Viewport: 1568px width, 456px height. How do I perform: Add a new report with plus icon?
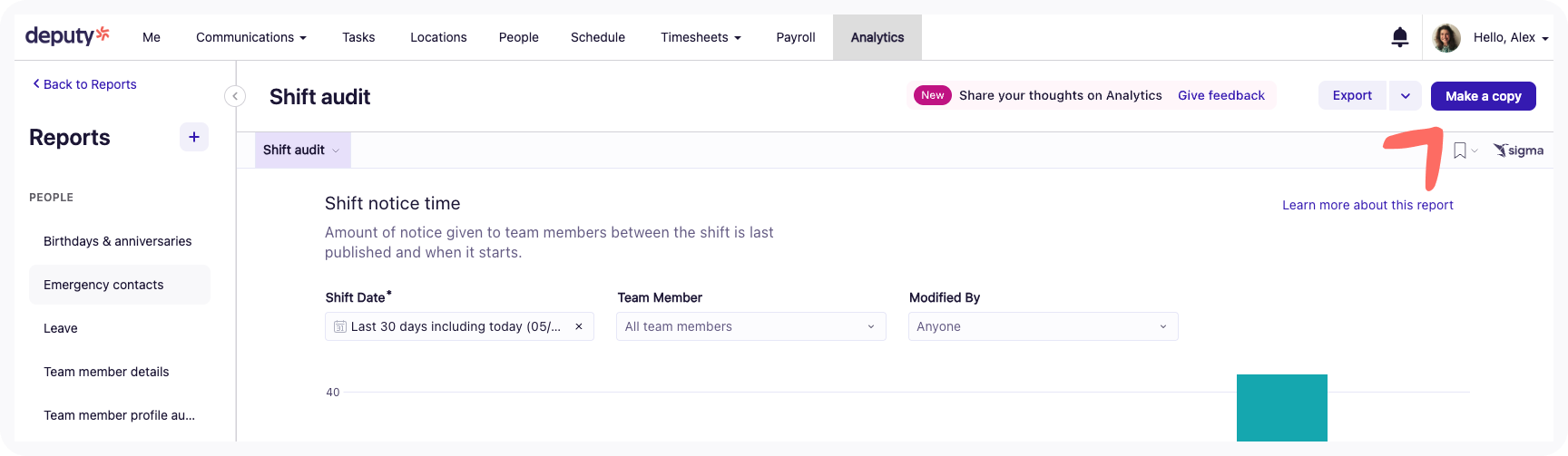pyautogui.click(x=194, y=137)
